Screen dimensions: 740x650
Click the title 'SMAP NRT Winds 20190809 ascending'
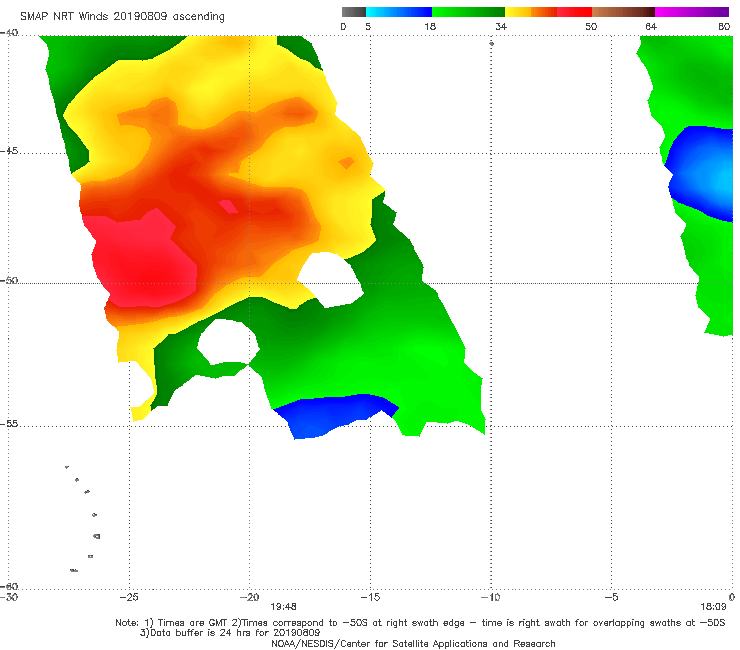(x=122, y=17)
